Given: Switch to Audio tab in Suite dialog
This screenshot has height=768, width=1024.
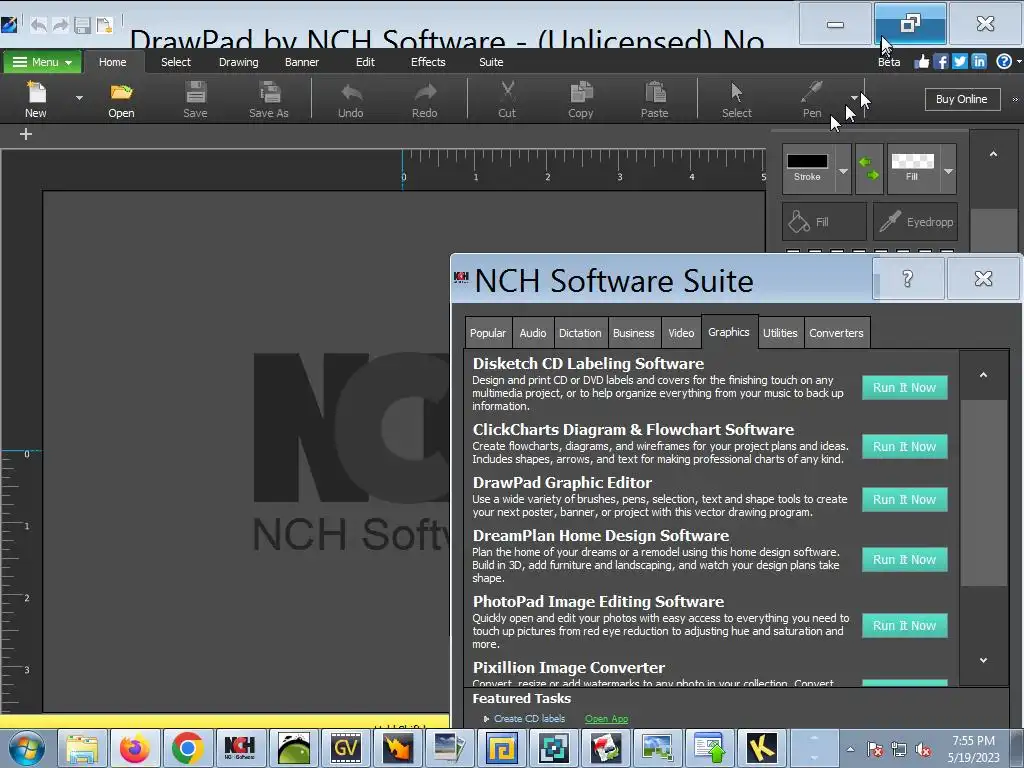Looking at the screenshot, I should coord(533,333).
